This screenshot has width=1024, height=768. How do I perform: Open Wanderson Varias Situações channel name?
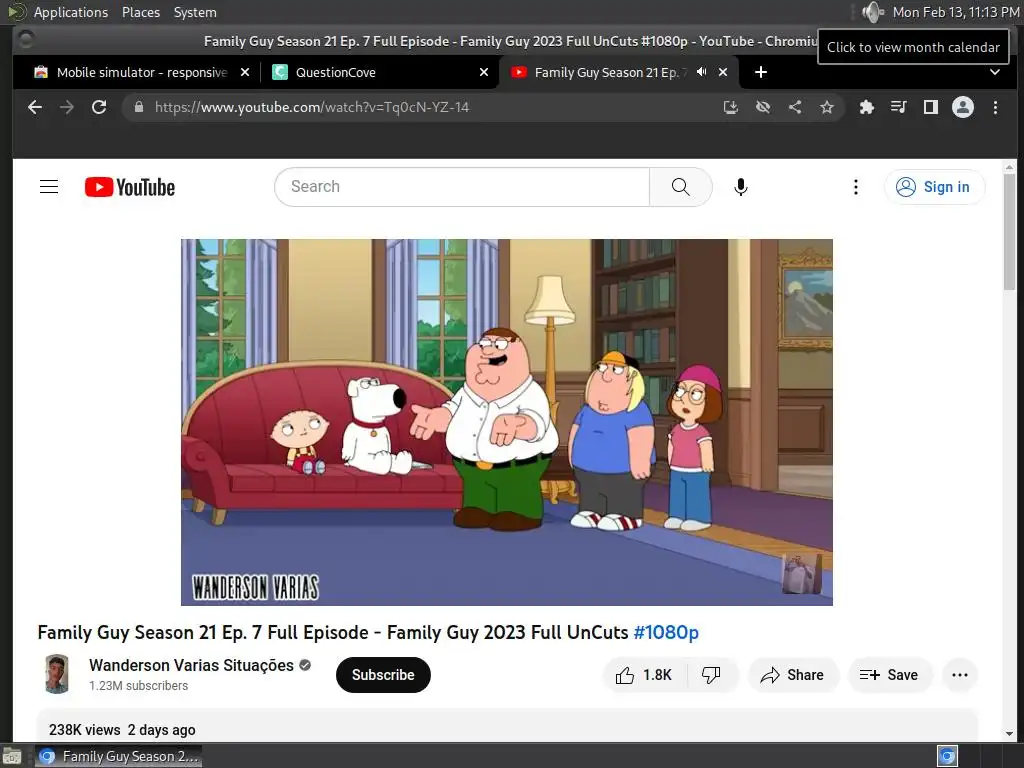191,665
